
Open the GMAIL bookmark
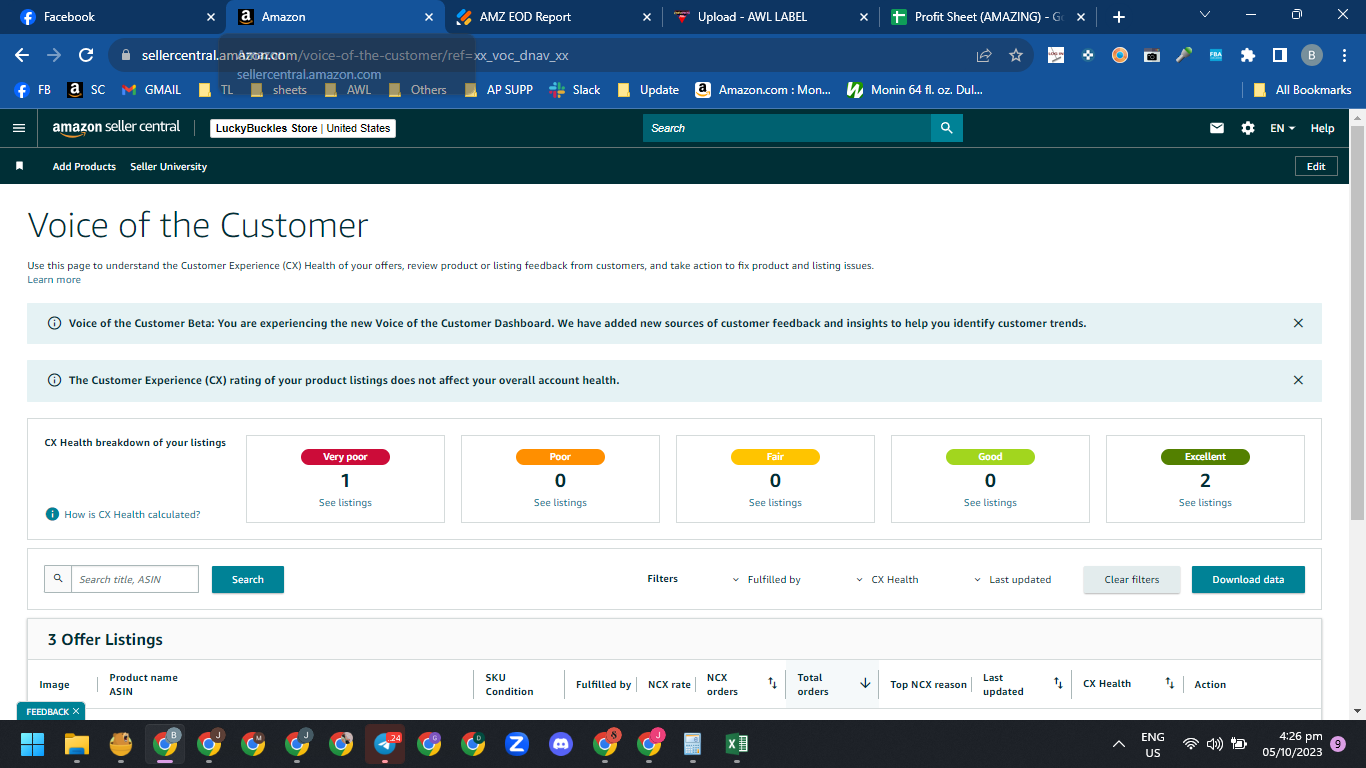pyautogui.click(x=151, y=90)
